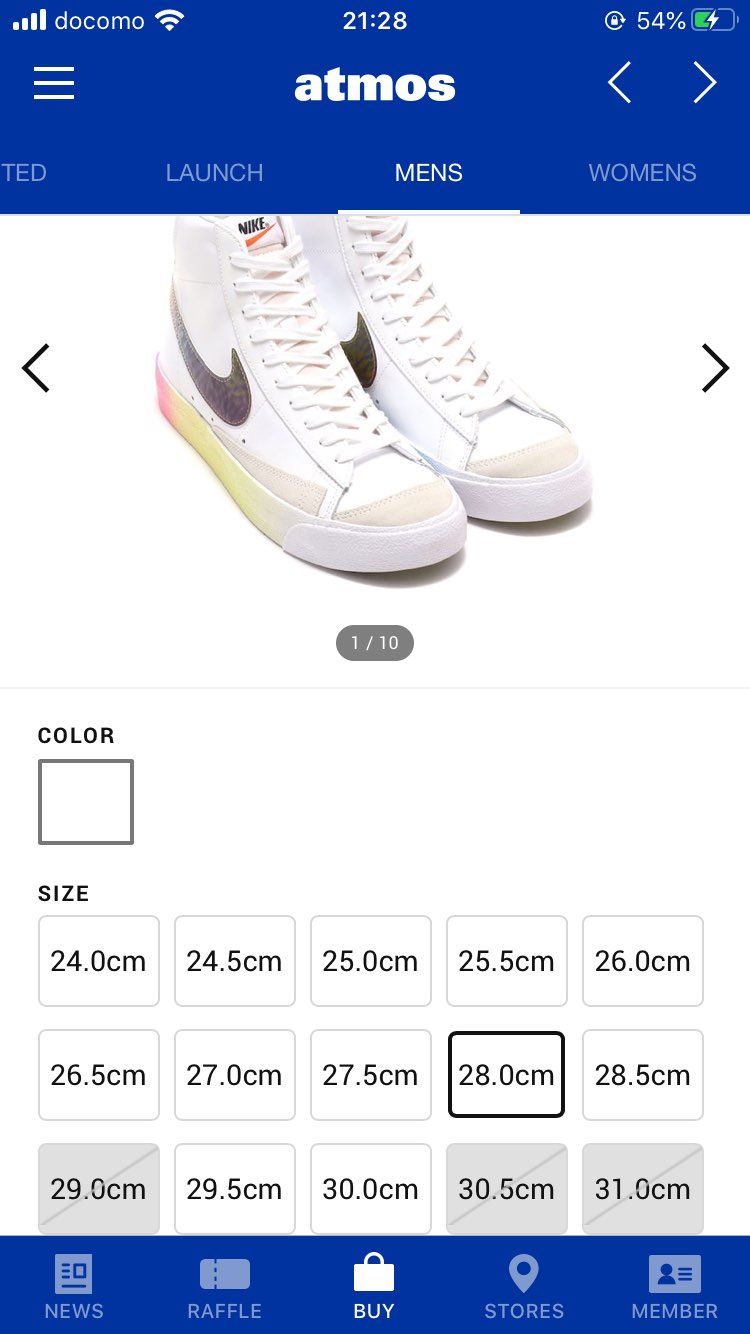Image resolution: width=750 pixels, height=1334 pixels.
Task: Select size 24.0cm
Action: point(99,960)
